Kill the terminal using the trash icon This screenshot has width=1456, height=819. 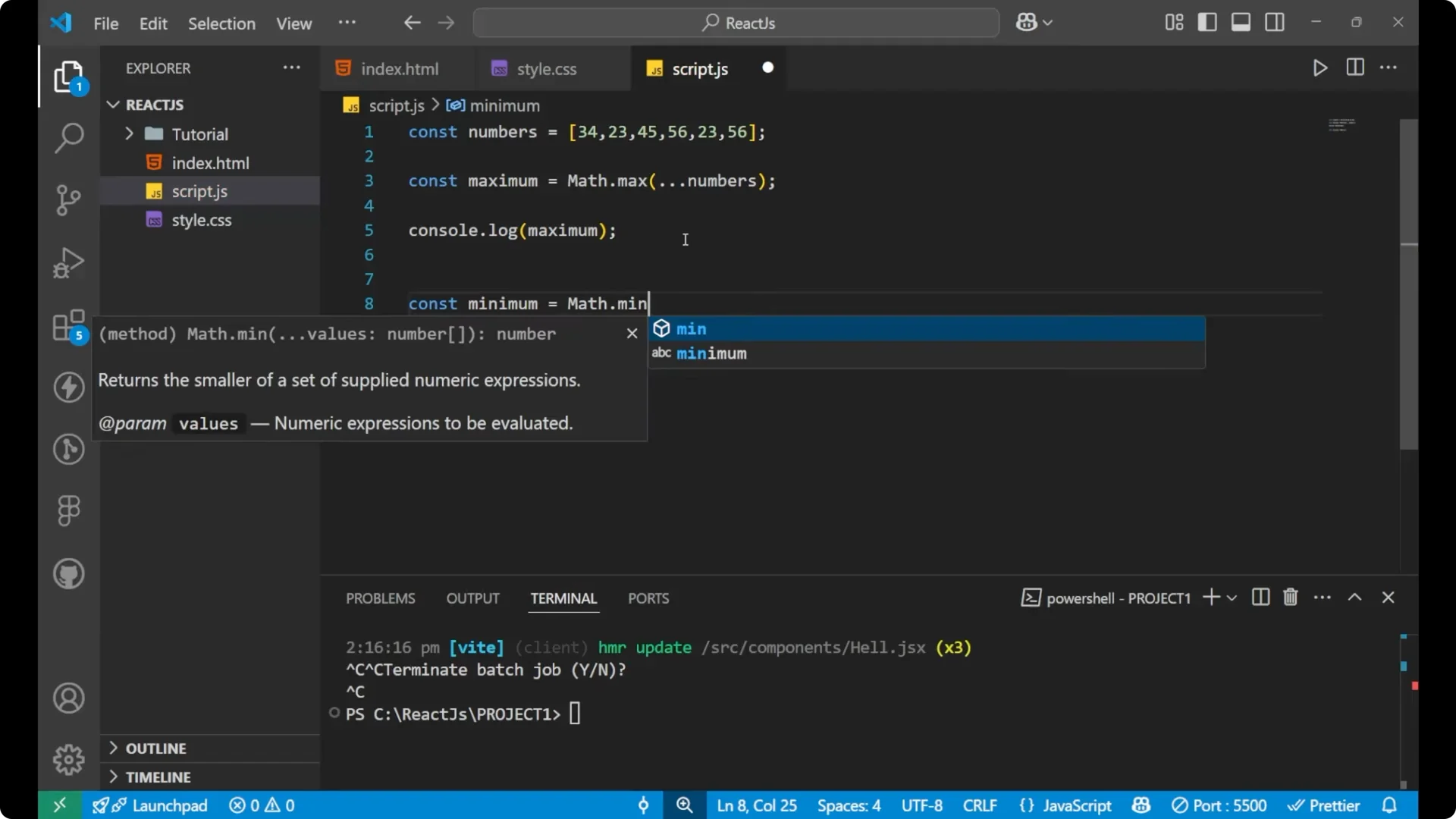pyautogui.click(x=1290, y=598)
